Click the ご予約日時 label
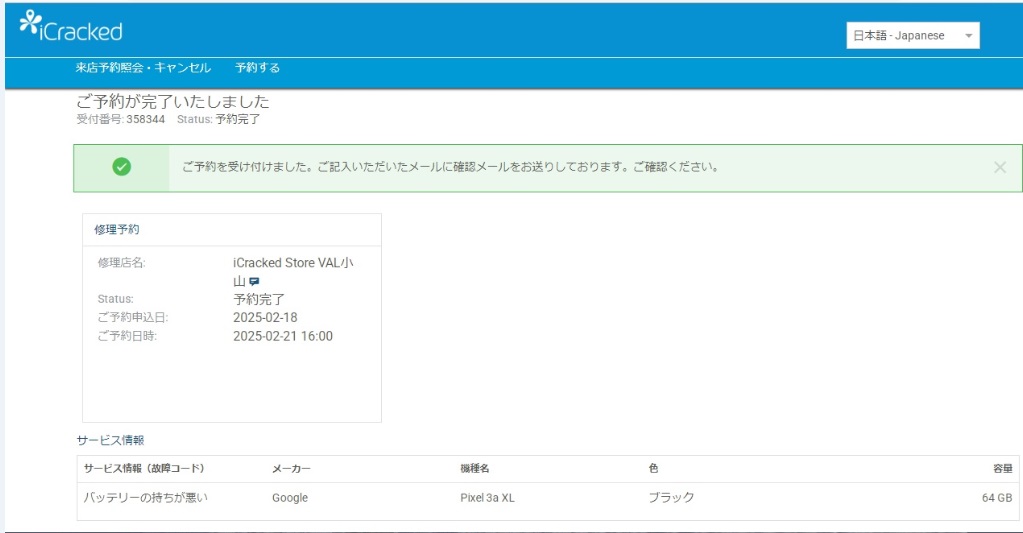1023x533 pixels. pos(127,337)
